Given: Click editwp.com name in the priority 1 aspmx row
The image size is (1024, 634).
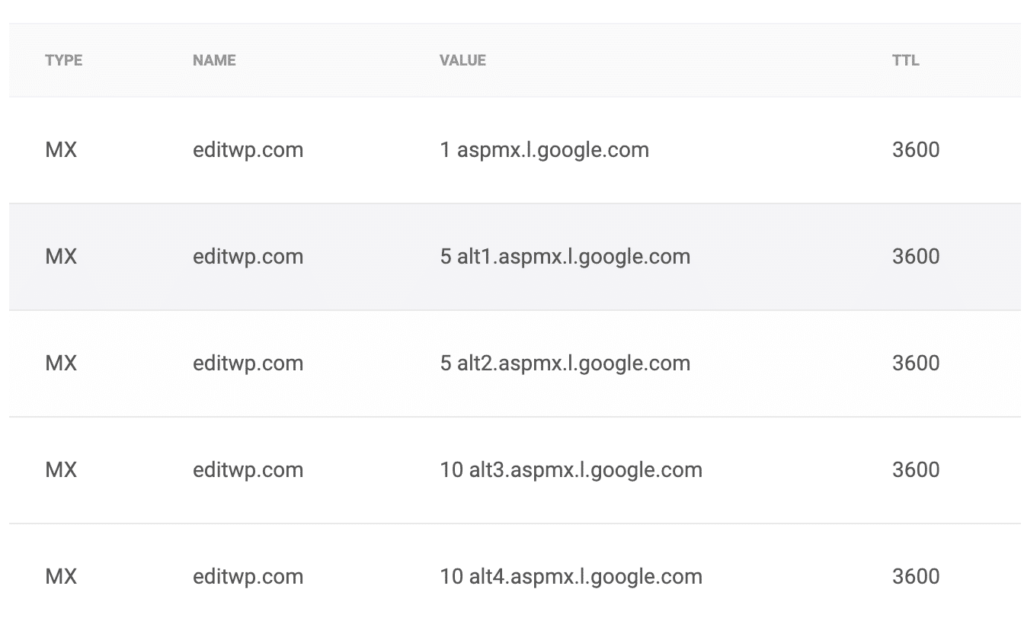Looking at the screenshot, I should [x=248, y=150].
